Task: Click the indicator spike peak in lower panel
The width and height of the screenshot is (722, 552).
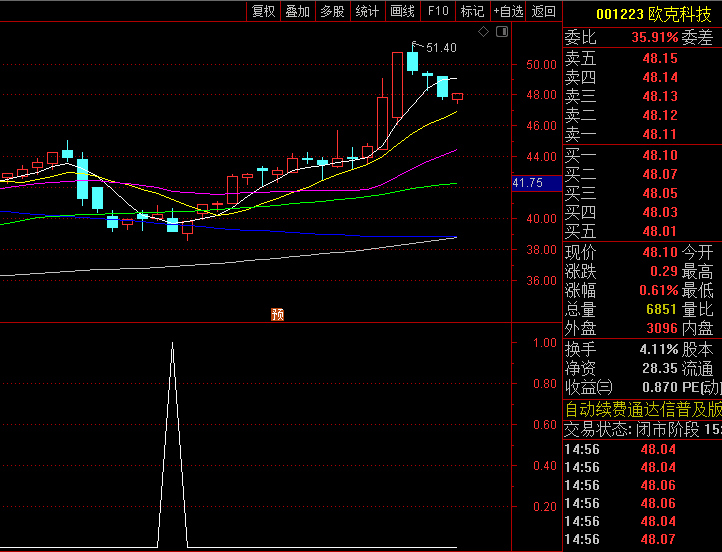Action: (172, 343)
